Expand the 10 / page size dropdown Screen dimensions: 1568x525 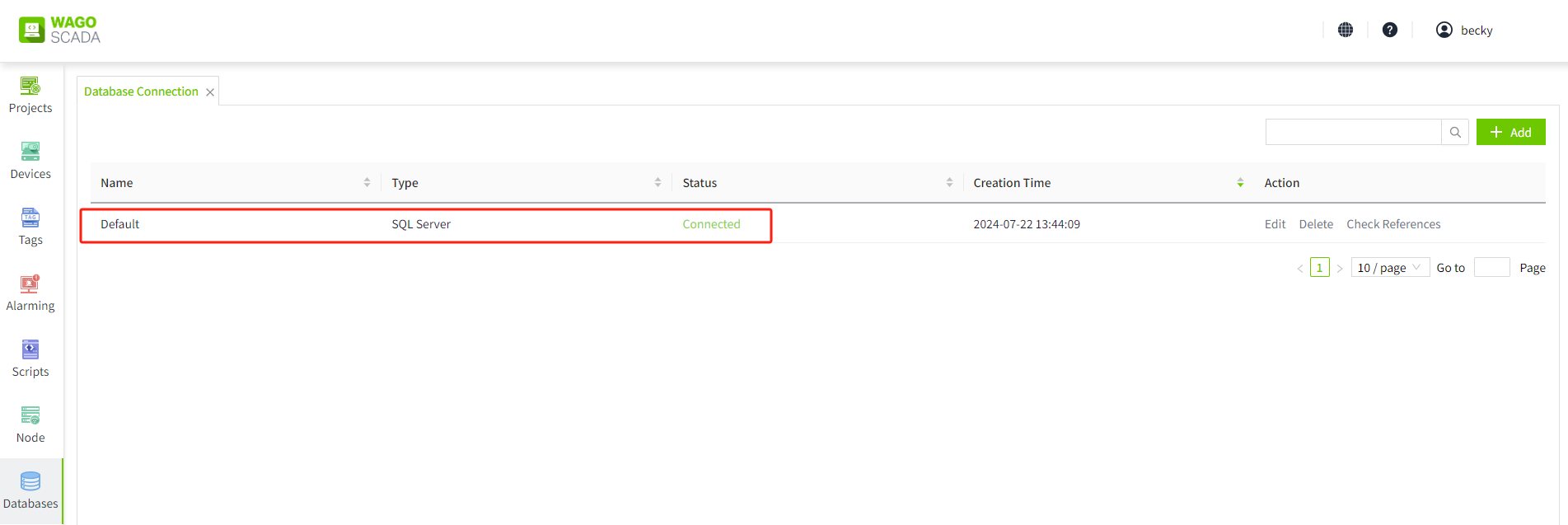(1390, 268)
